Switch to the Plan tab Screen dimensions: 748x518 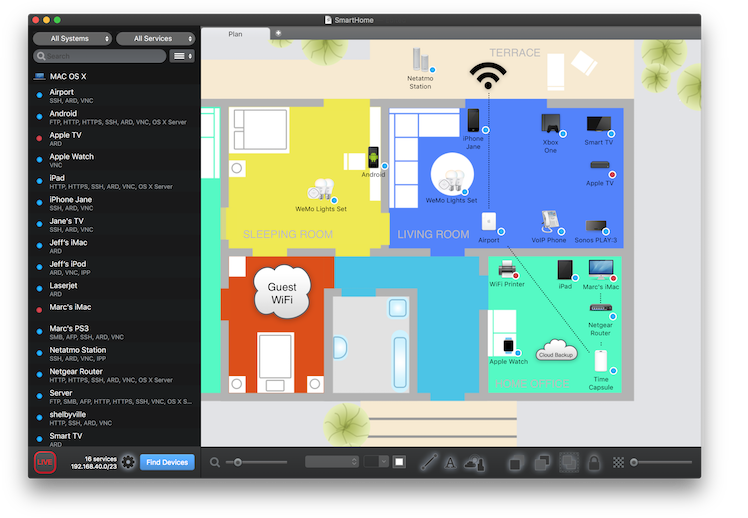[235, 34]
